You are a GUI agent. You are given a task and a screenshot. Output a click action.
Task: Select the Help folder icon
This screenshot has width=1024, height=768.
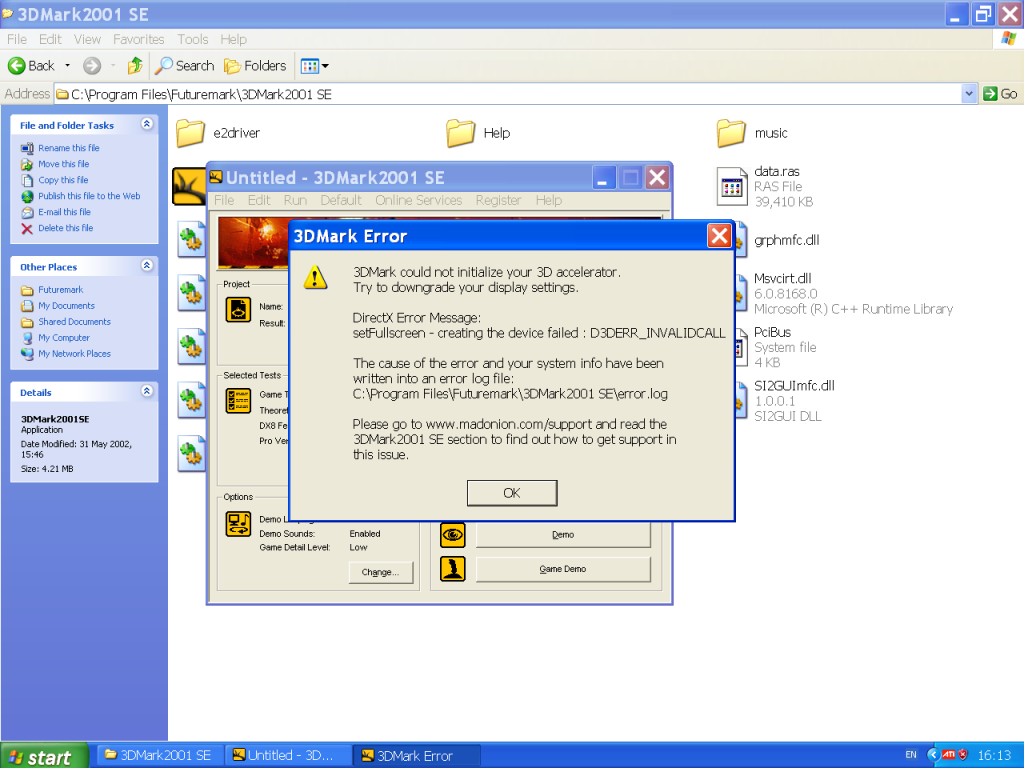(460, 133)
